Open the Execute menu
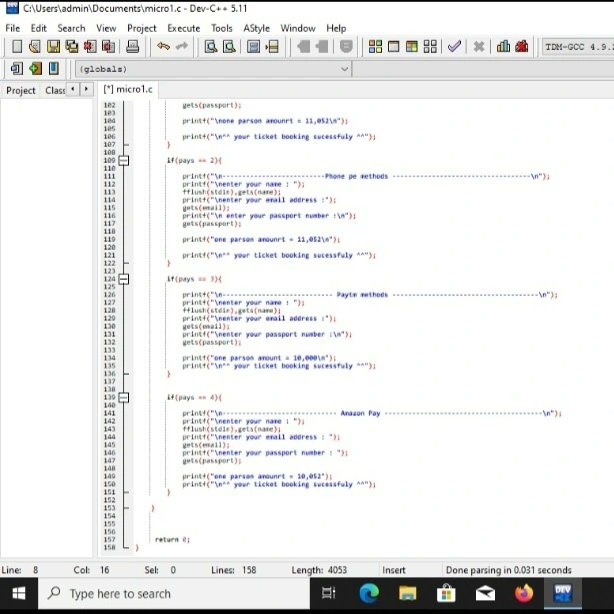This screenshot has width=614, height=614. [x=184, y=28]
